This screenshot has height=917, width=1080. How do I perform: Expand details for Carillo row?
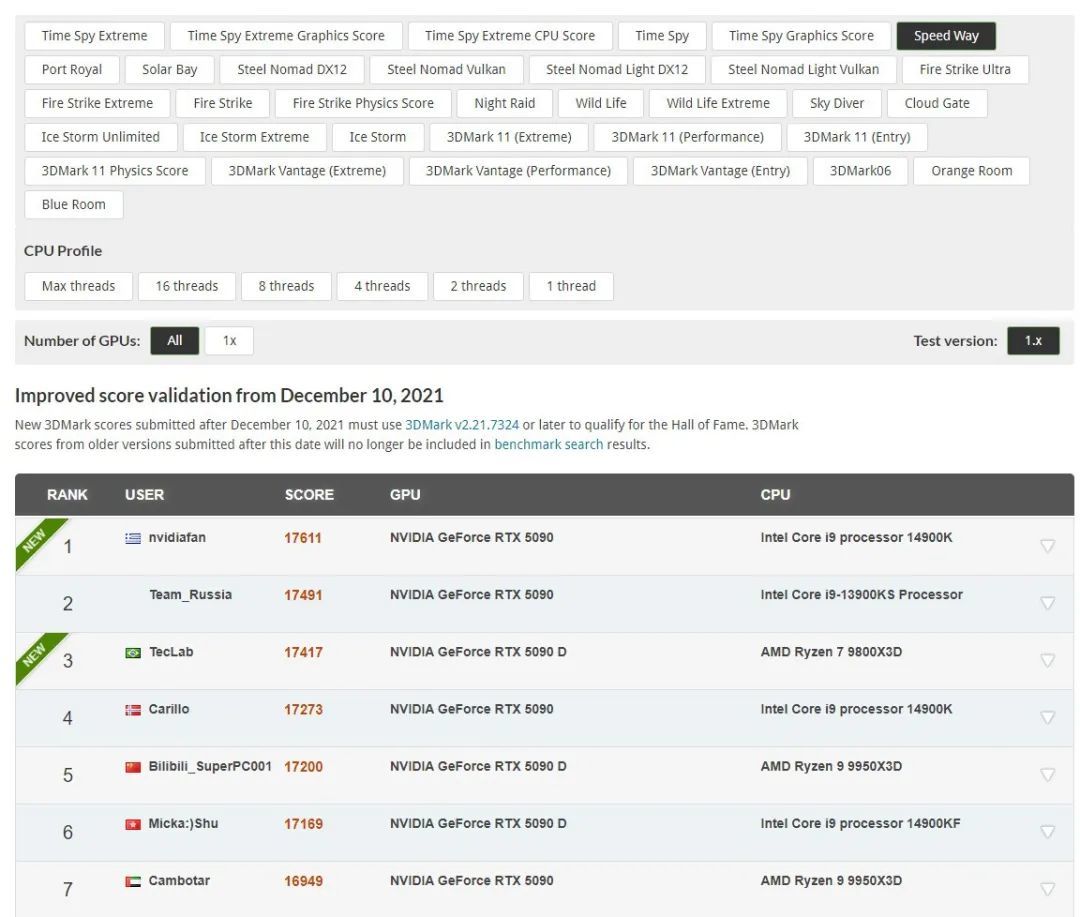point(1047,718)
